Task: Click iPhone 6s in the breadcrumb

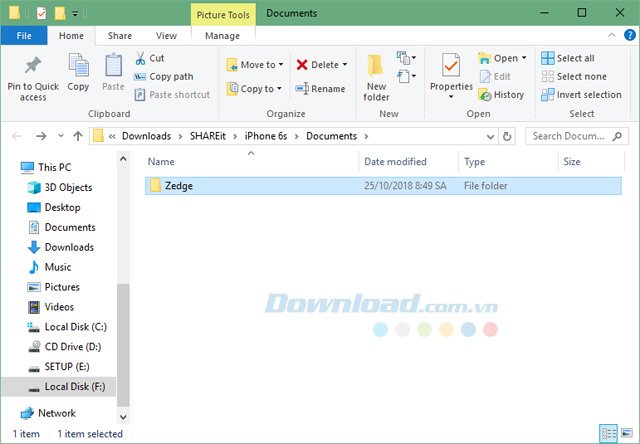Action: click(266, 136)
